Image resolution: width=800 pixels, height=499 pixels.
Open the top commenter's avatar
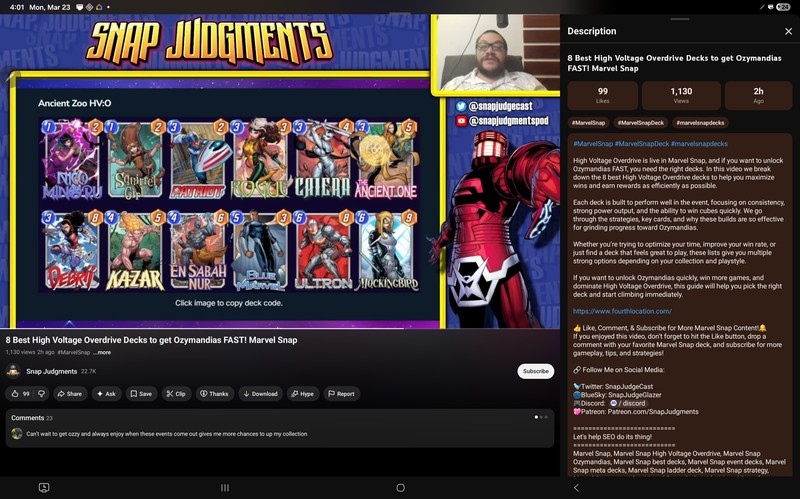(17, 434)
